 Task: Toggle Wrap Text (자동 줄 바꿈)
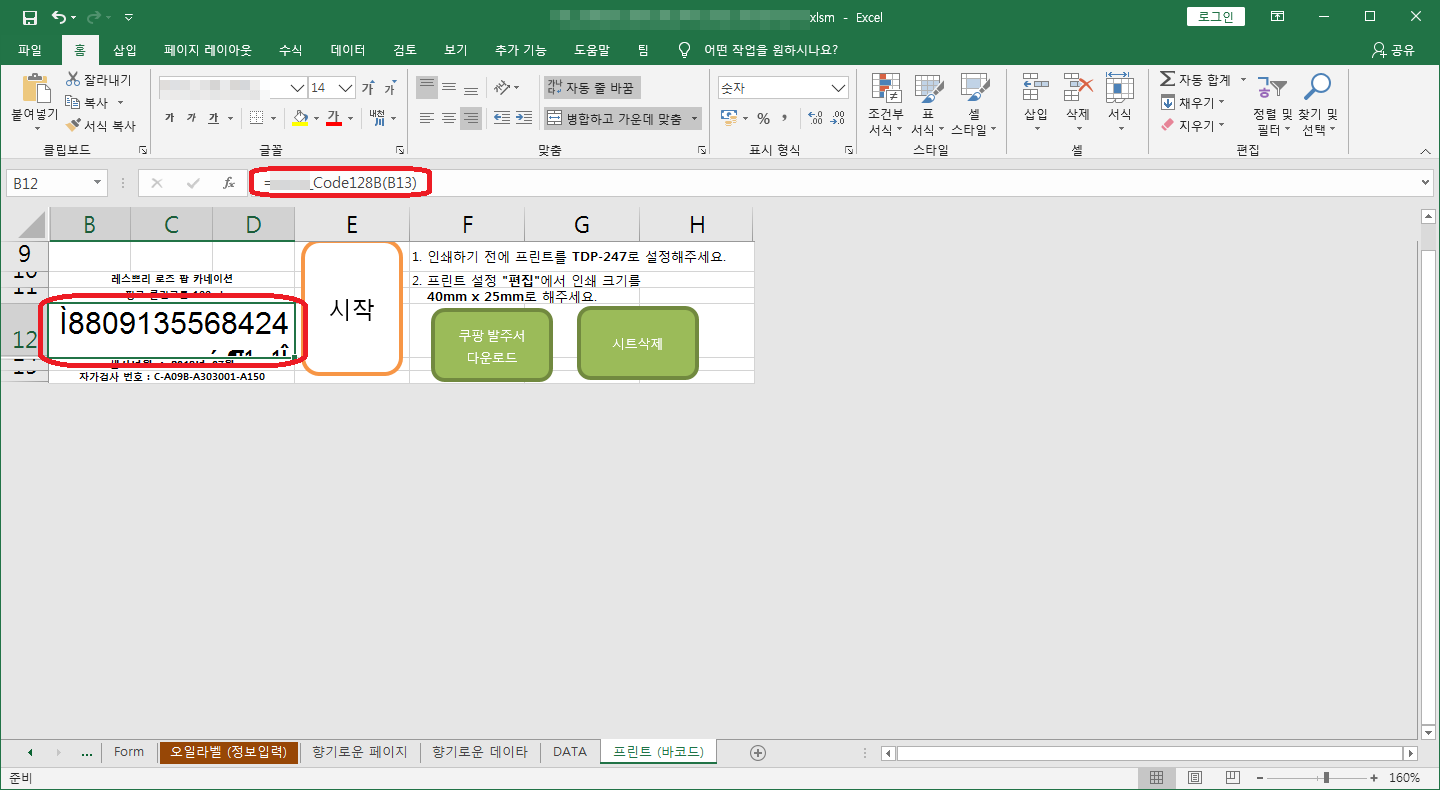click(590, 88)
